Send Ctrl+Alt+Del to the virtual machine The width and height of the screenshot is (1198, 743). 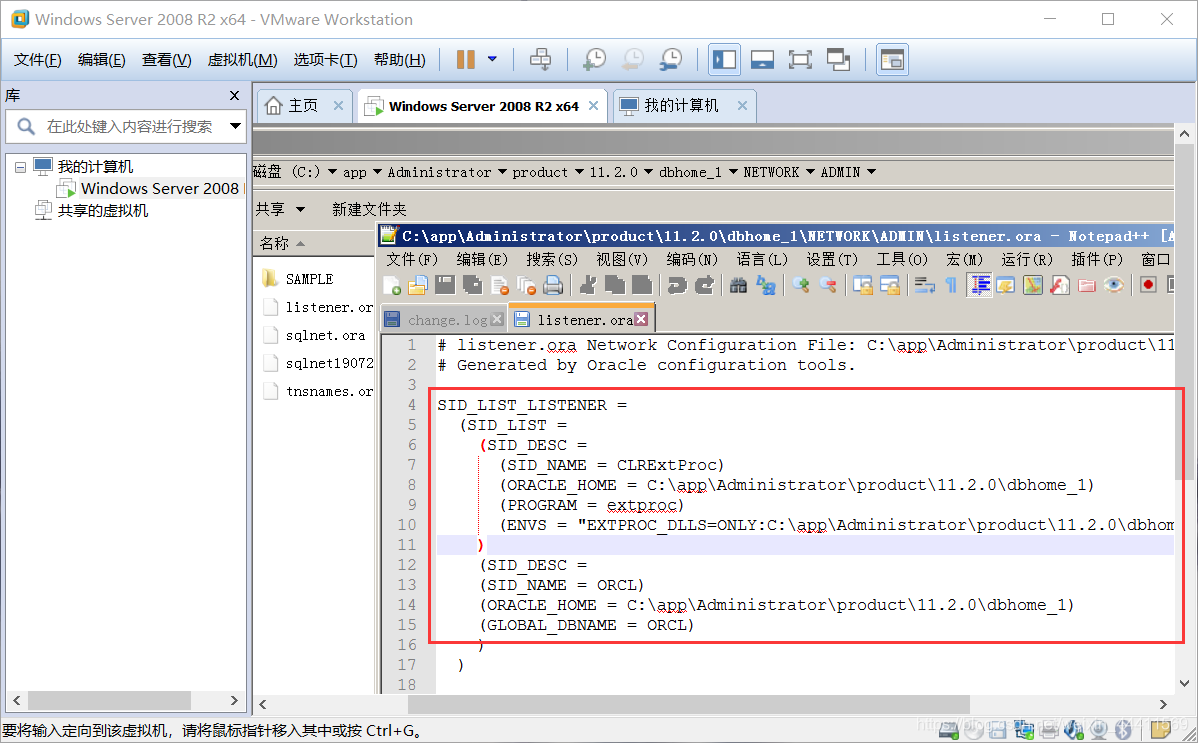[540, 60]
